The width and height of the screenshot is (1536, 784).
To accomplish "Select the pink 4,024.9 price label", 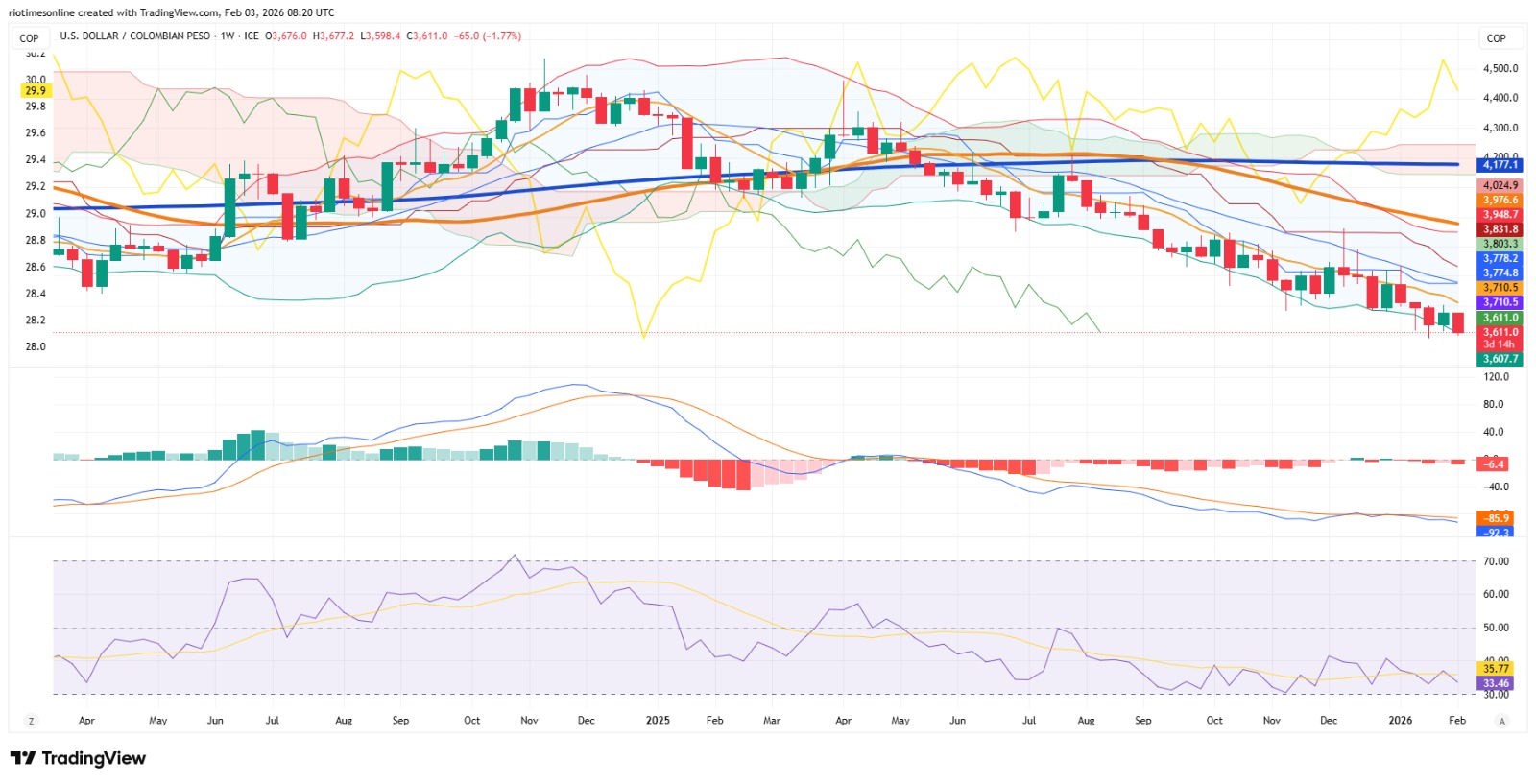I will click(x=1500, y=185).
